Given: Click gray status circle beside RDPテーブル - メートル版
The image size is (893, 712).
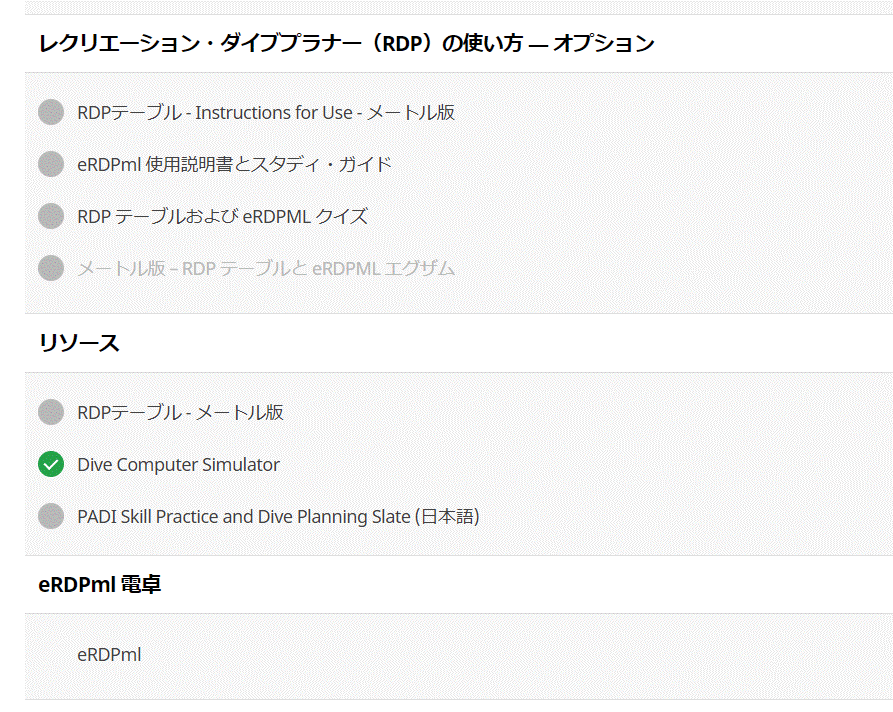Looking at the screenshot, I should (x=51, y=412).
